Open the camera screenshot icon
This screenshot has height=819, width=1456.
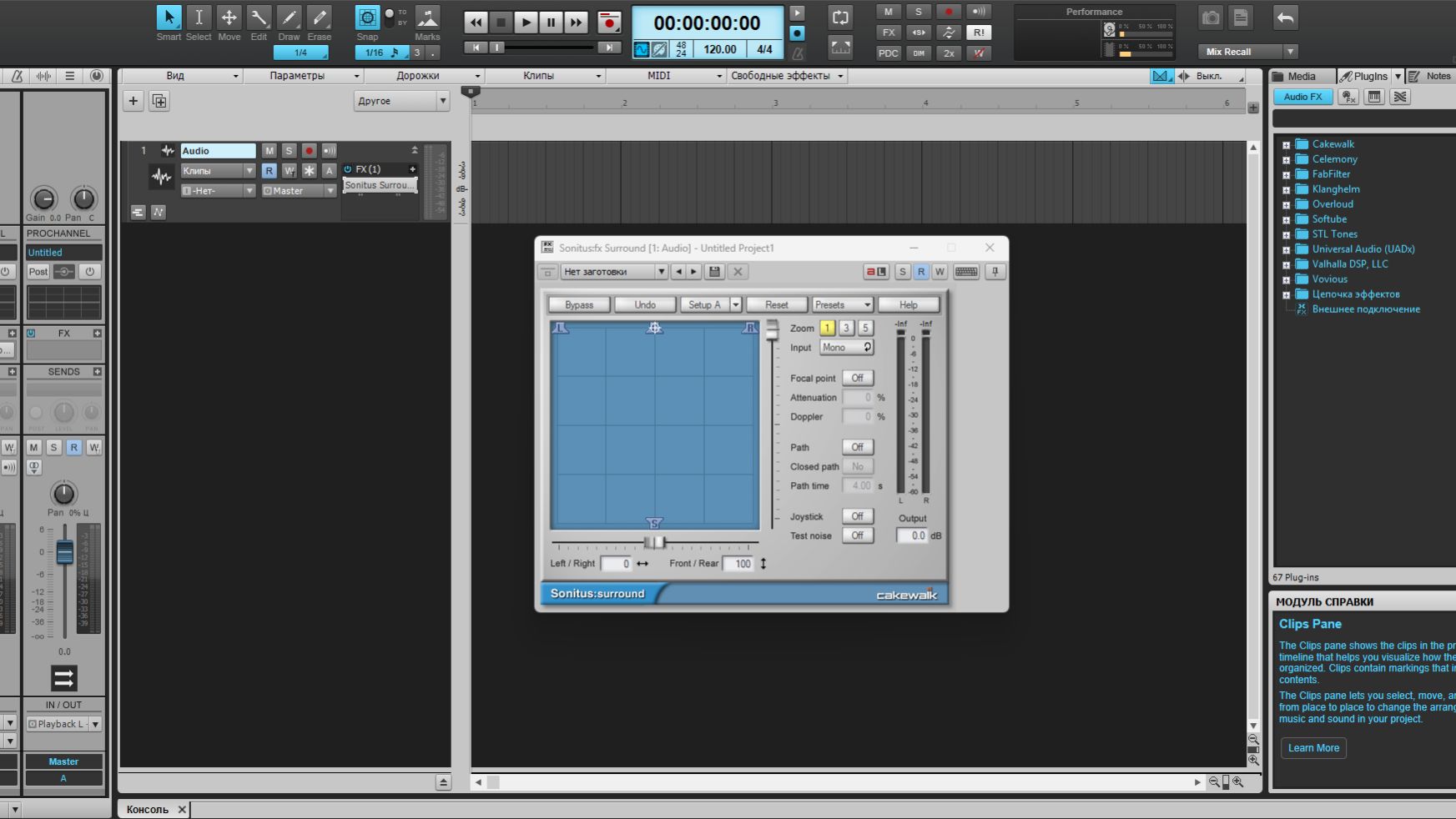click(x=1211, y=18)
